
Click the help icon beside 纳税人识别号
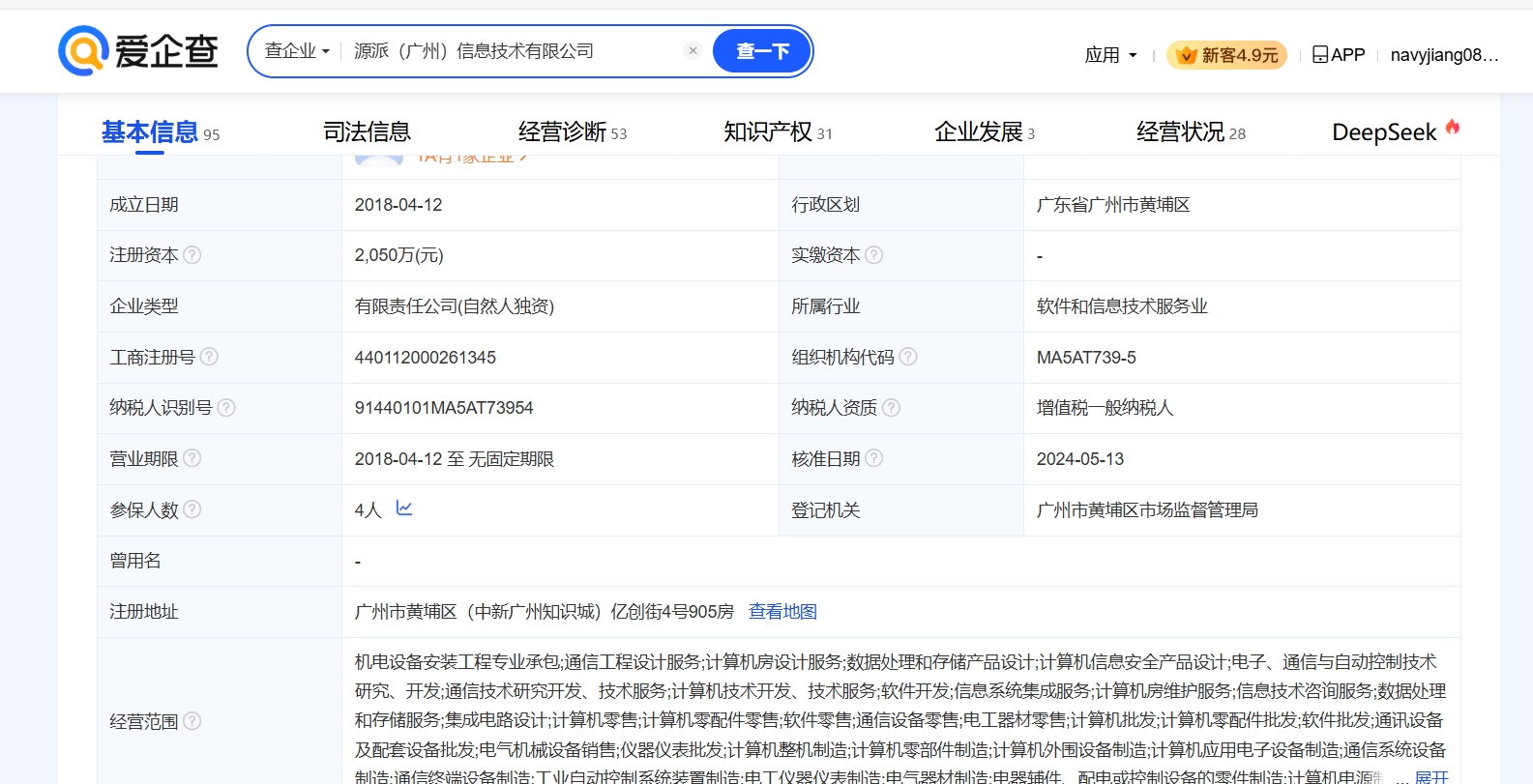(x=226, y=408)
